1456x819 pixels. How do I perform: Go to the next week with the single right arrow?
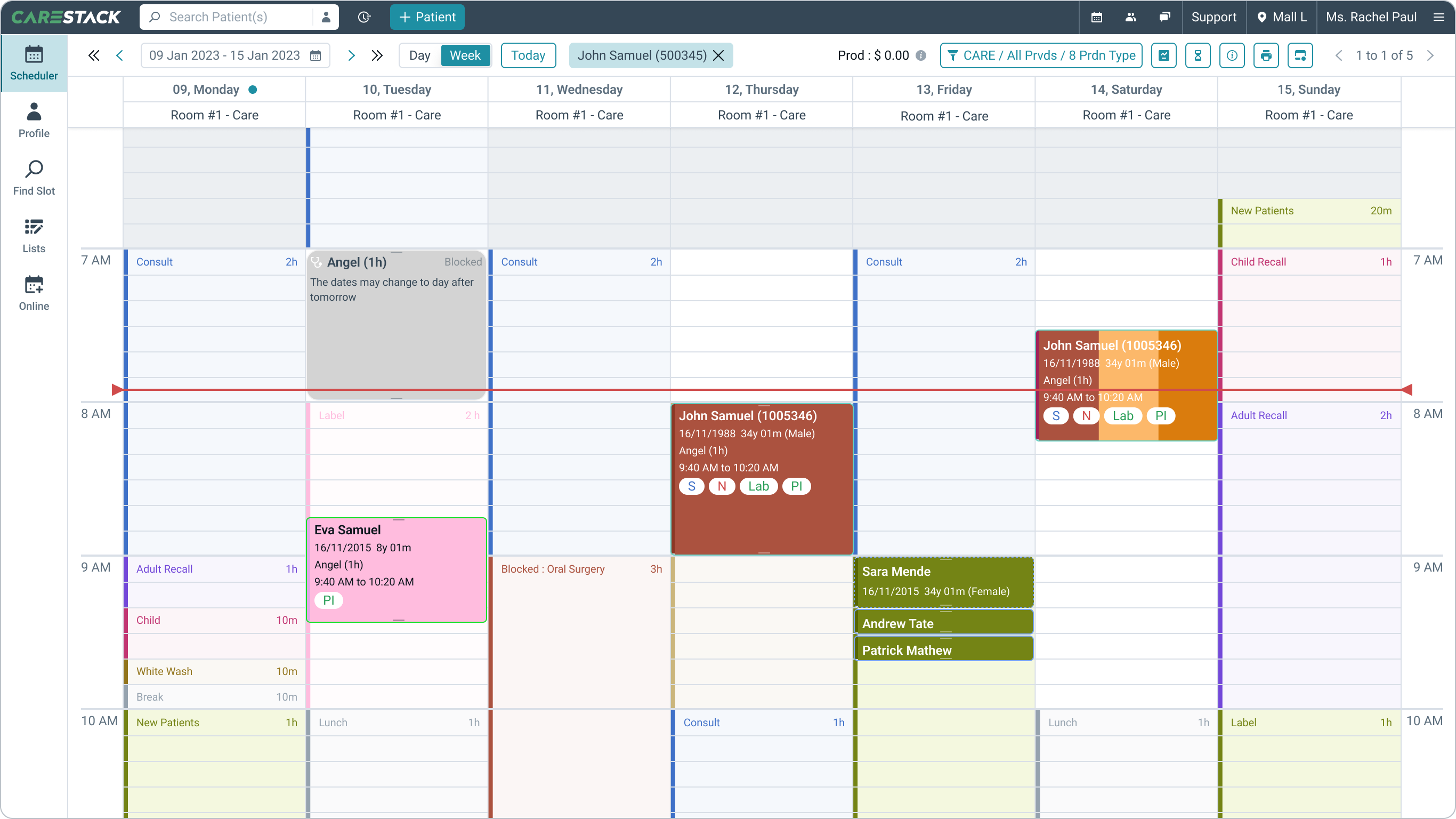click(x=351, y=55)
